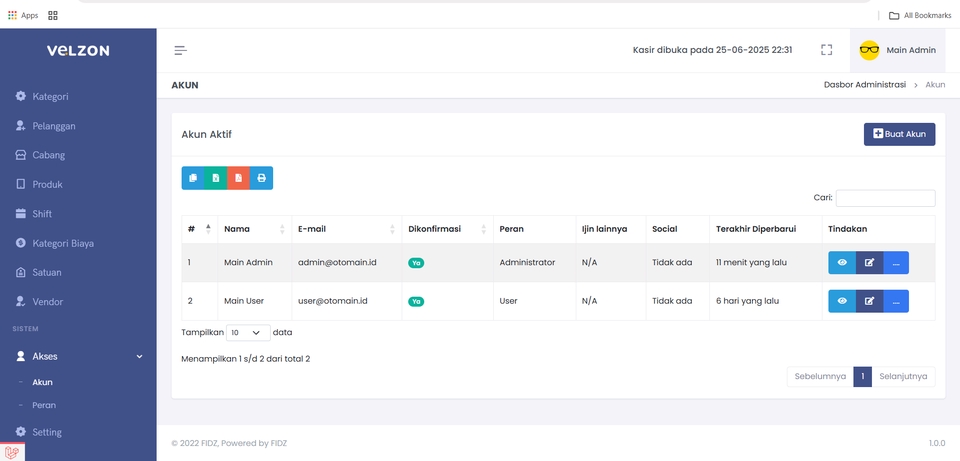Click the Laravel debug bar icon
Image resolution: width=960 pixels, height=461 pixels.
click(x=12, y=452)
